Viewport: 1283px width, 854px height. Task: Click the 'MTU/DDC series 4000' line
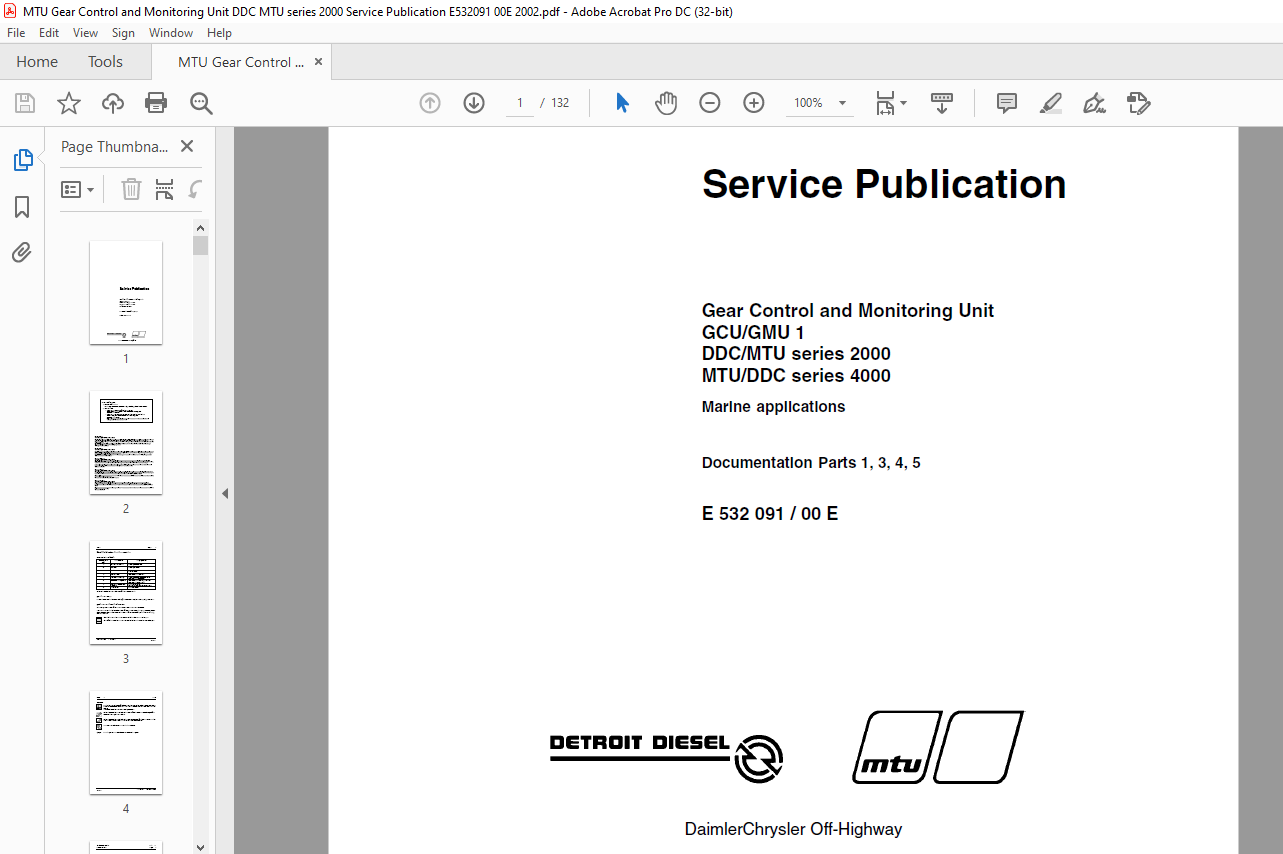pos(796,376)
